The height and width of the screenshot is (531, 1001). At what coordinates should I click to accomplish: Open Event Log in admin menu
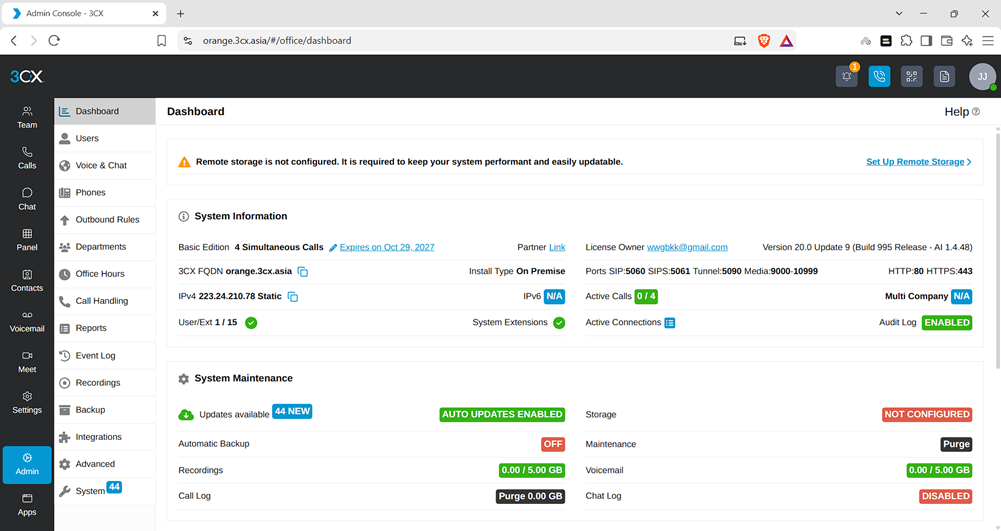(105, 355)
